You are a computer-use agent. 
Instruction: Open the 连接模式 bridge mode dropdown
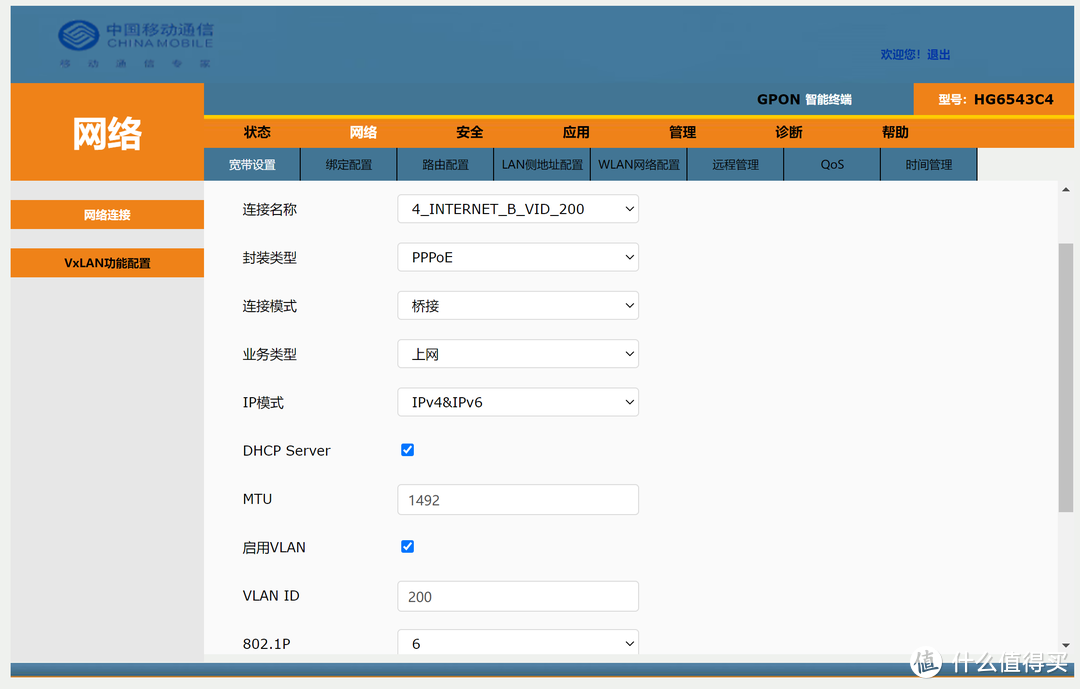pos(517,305)
